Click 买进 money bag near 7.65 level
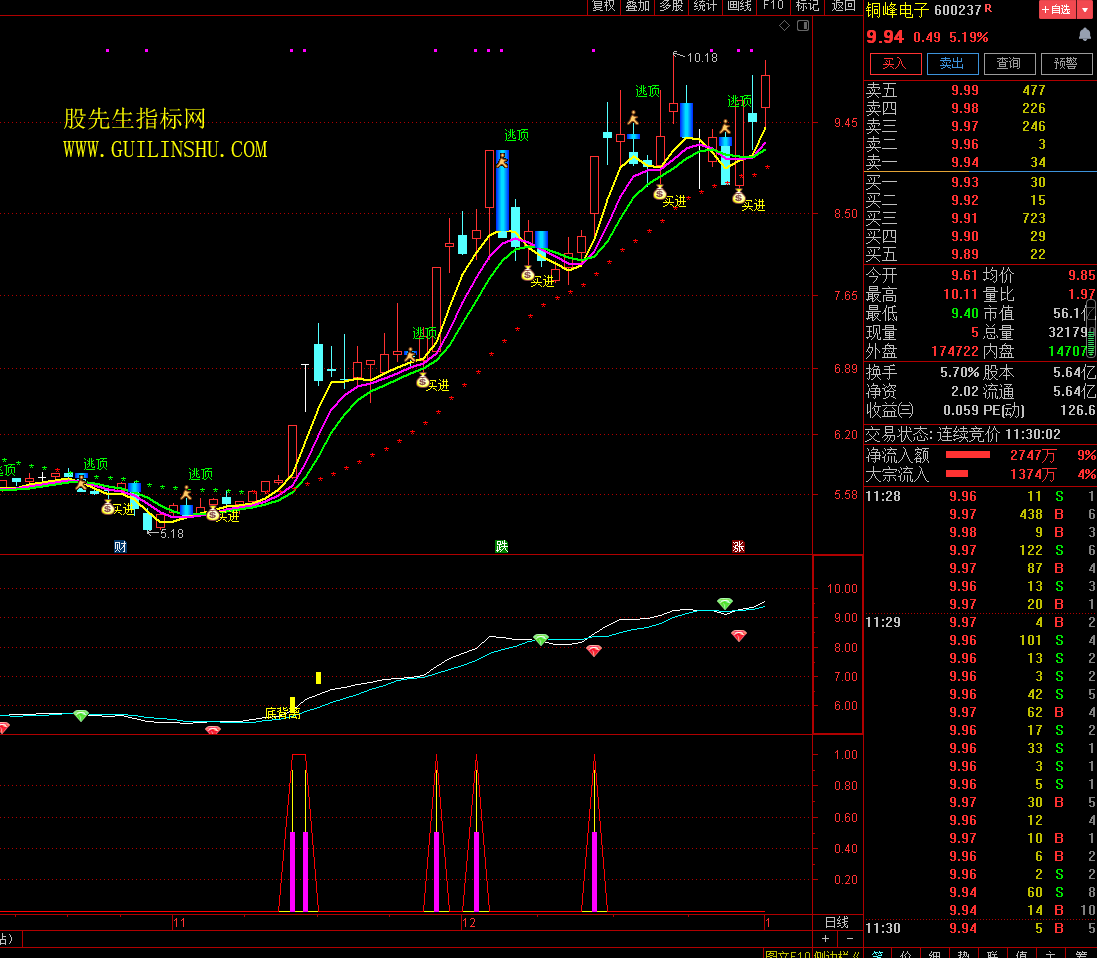Viewport: 1097px width, 958px height. click(x=528, y=274)
